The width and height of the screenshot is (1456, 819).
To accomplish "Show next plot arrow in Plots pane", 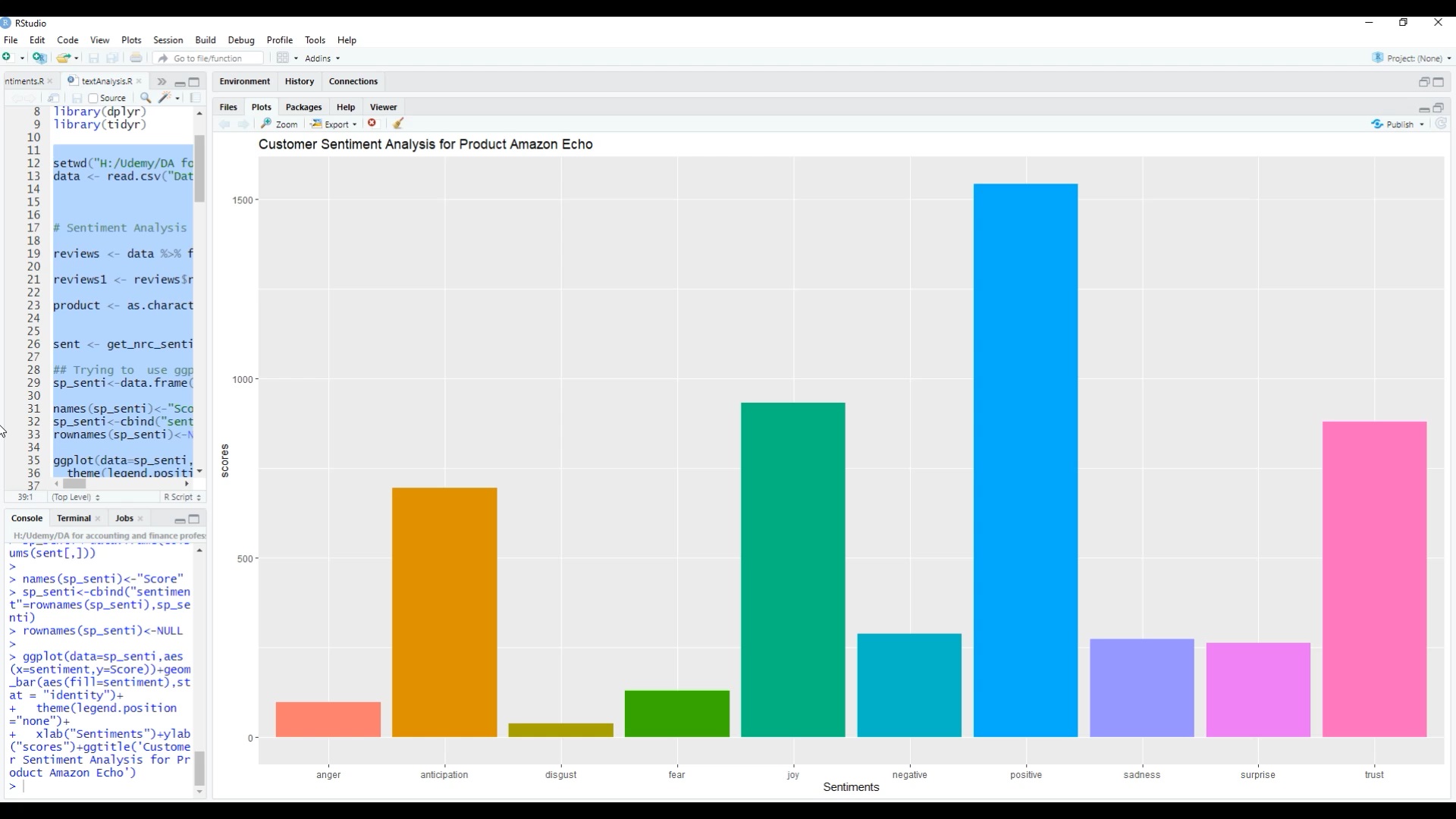I will point(243,124).
